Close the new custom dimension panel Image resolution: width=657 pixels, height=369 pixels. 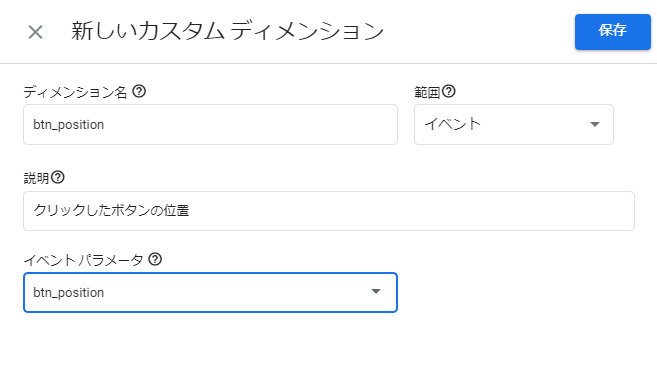[35, 32]
